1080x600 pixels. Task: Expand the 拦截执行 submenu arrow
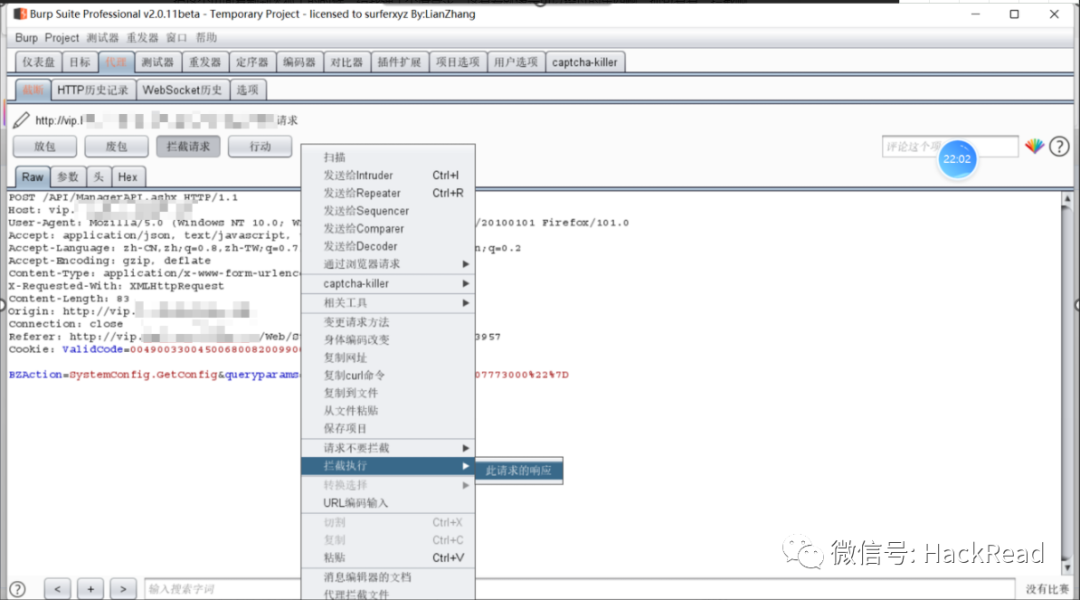coord(466,466)
